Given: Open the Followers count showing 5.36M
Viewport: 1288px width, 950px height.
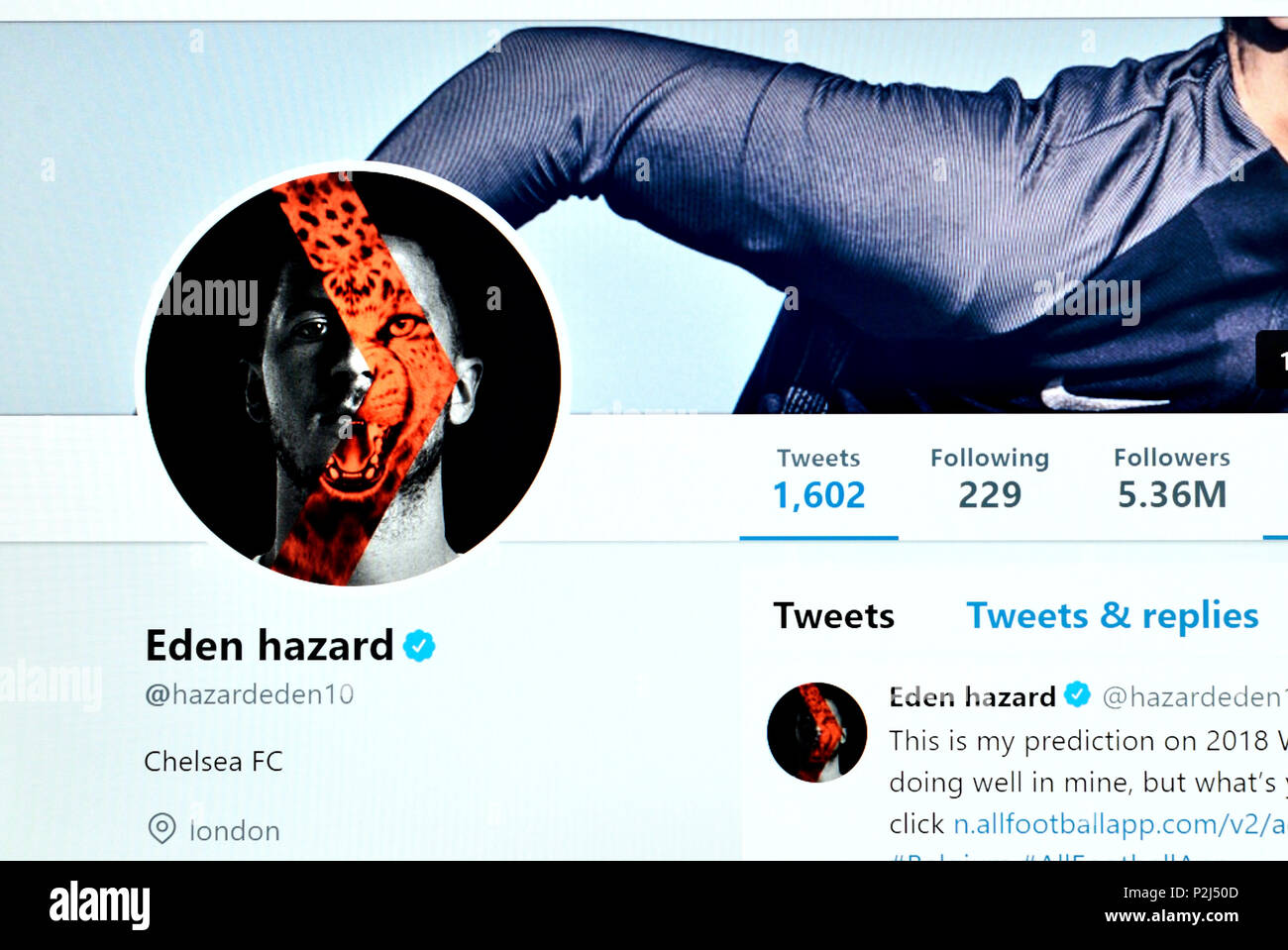Looking at the screenshot, I should (1171, 479).
